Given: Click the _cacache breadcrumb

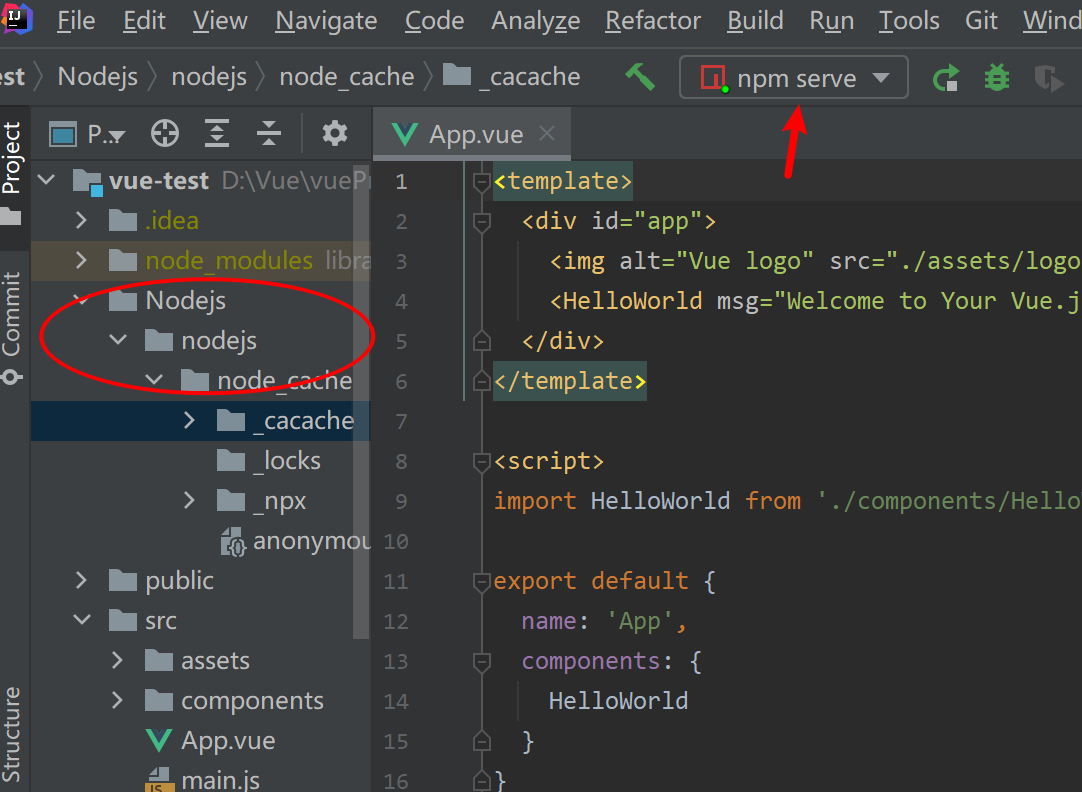Looking at the screenshot, I should 511,77.
